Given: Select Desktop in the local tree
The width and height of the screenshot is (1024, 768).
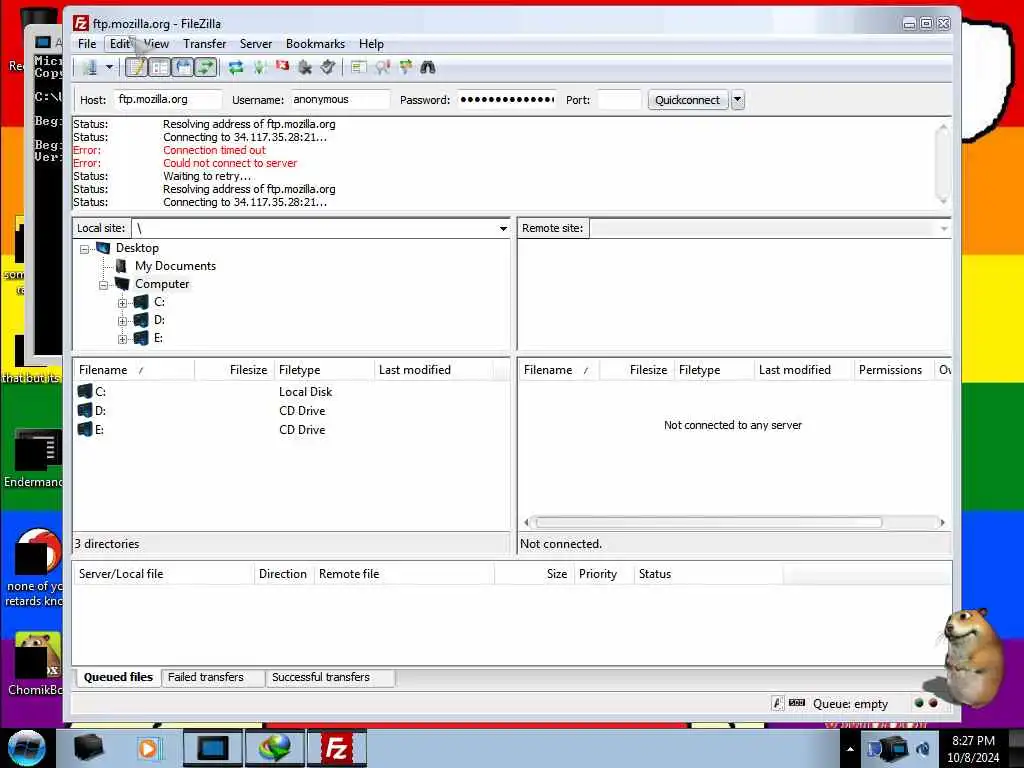Looking at the screenshot, I should [x=137, y=248].
